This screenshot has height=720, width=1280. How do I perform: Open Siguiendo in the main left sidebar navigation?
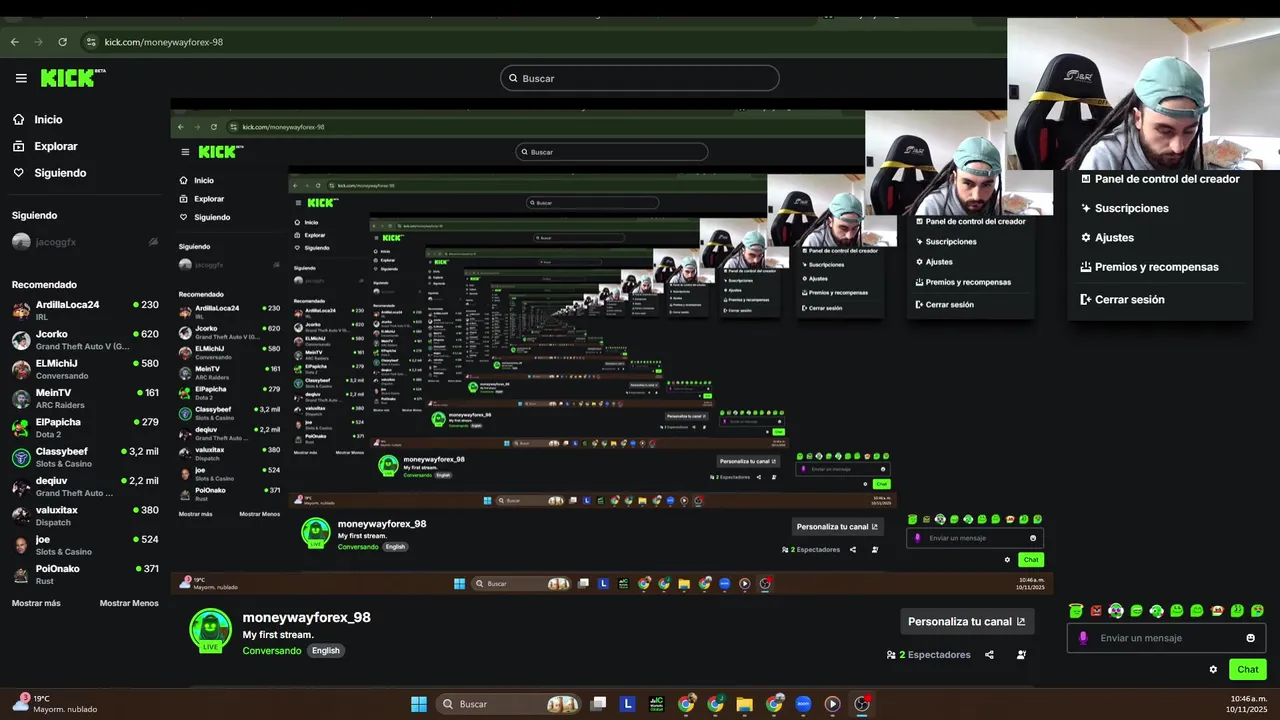[x=49, y=173]
